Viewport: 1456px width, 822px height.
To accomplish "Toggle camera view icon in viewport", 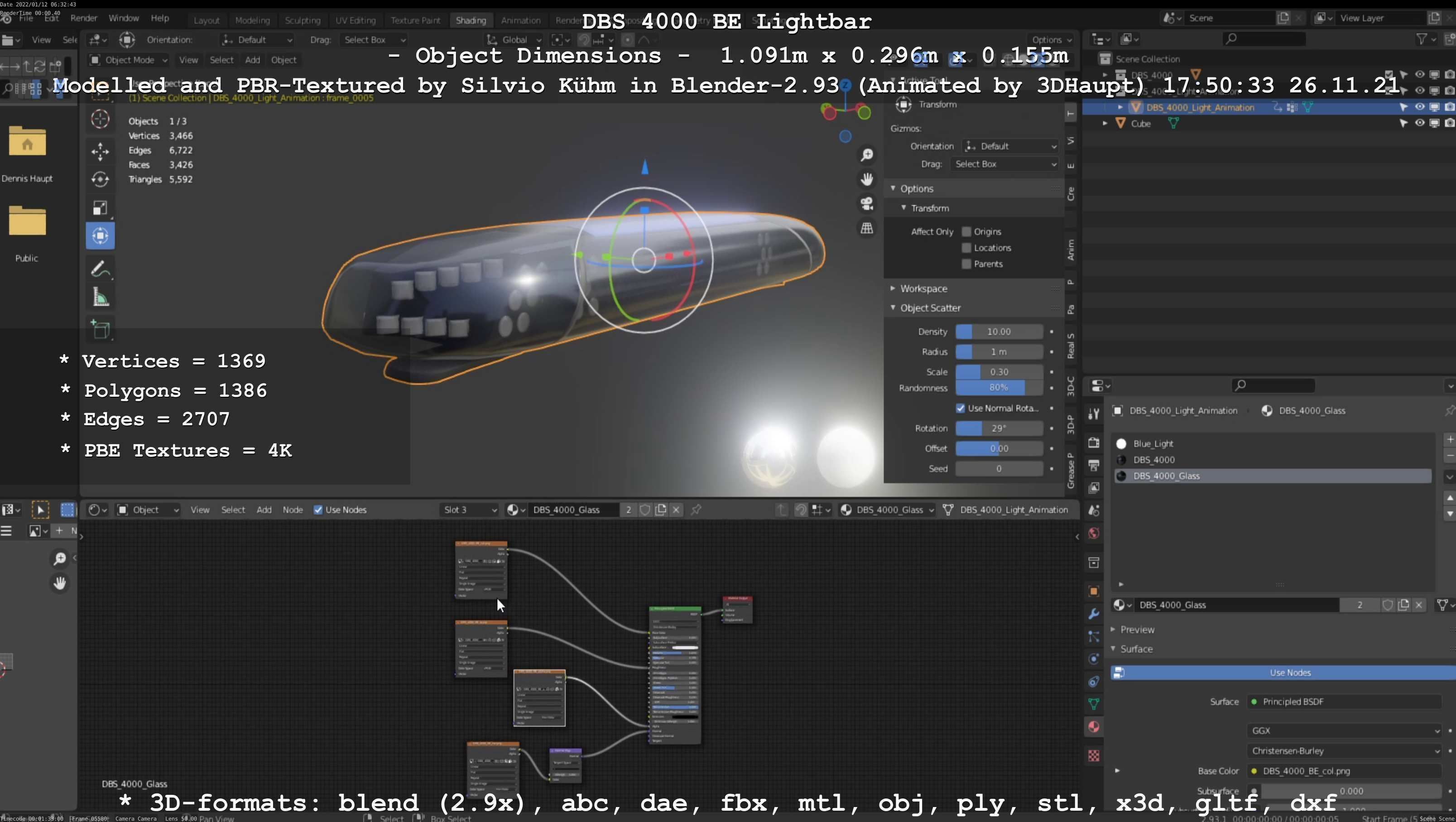I will pyautogui.click(x=866, y=203).
